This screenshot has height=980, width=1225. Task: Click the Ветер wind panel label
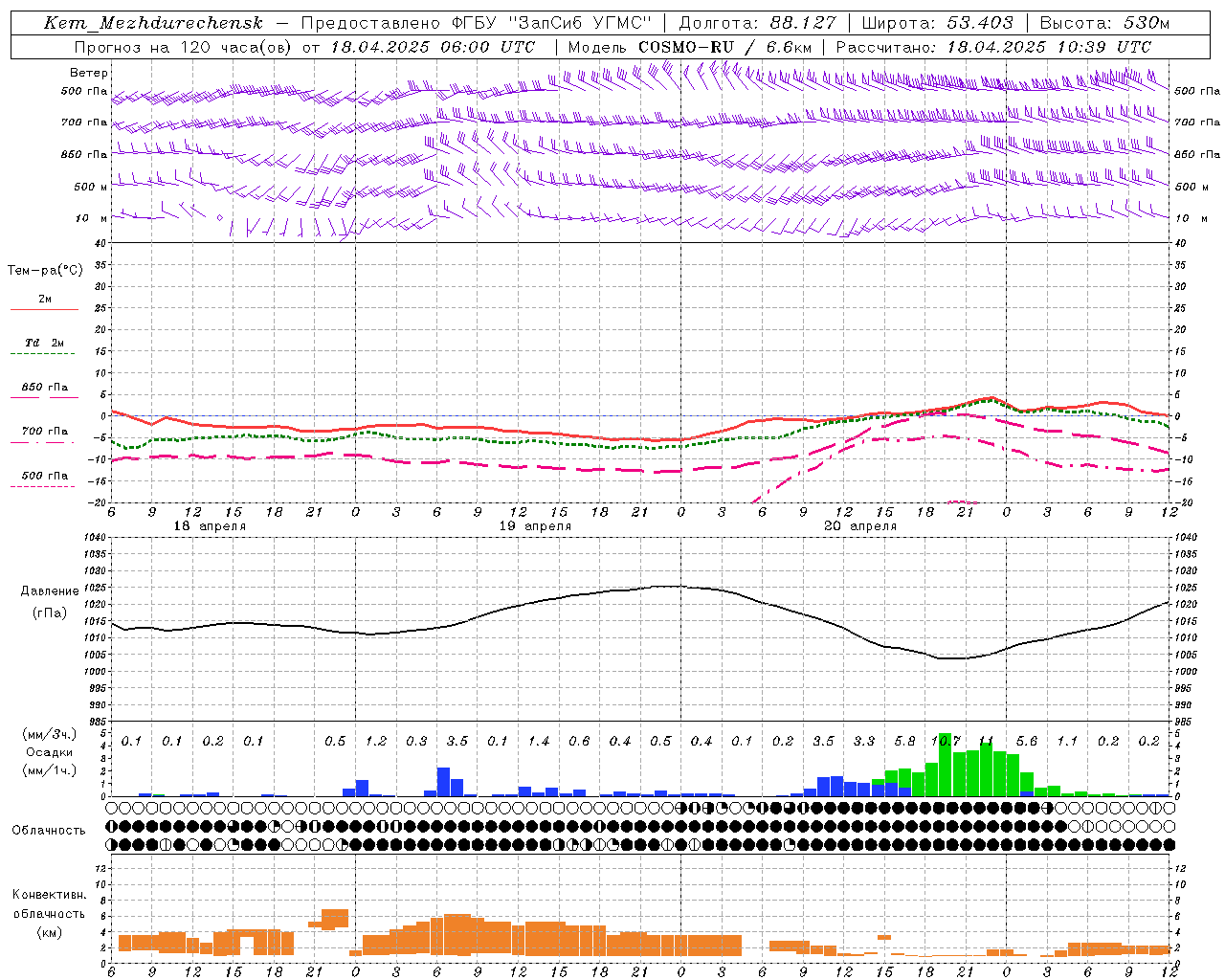[89, 73]
